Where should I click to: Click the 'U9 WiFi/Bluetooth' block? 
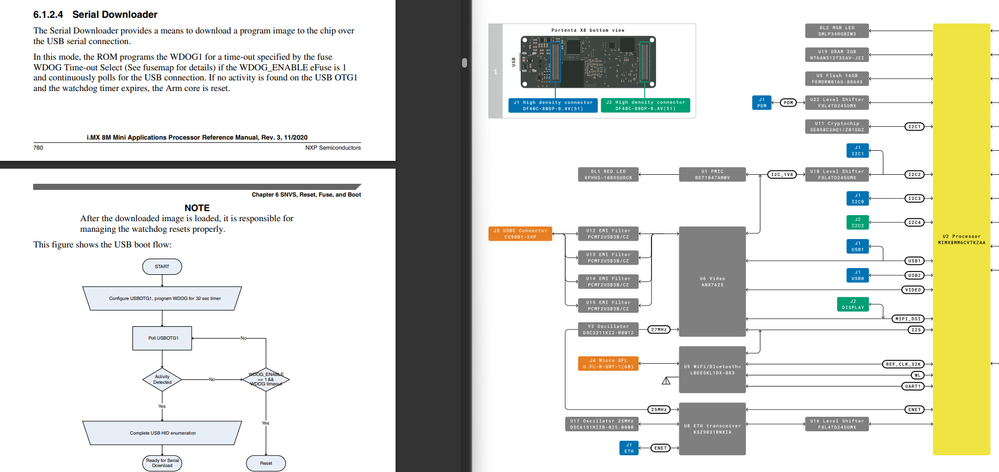(712, 370)
